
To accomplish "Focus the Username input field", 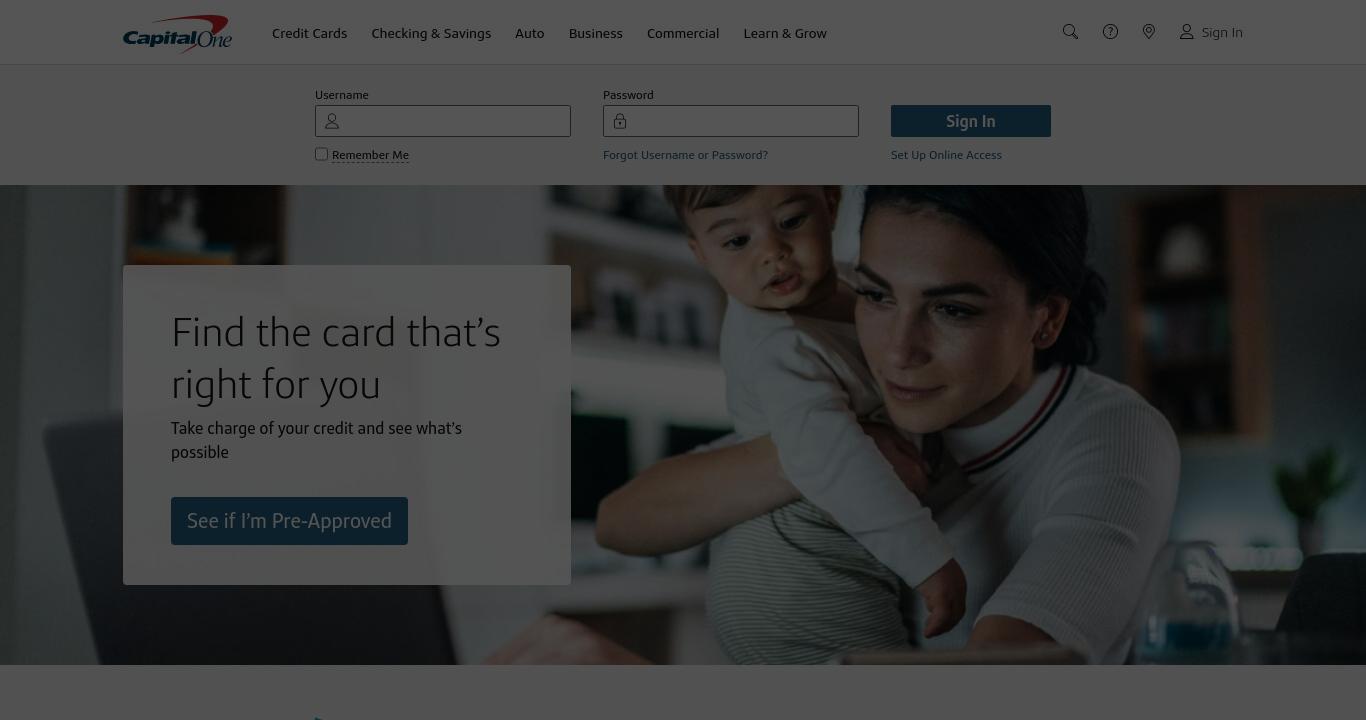I will coord(443,121).
